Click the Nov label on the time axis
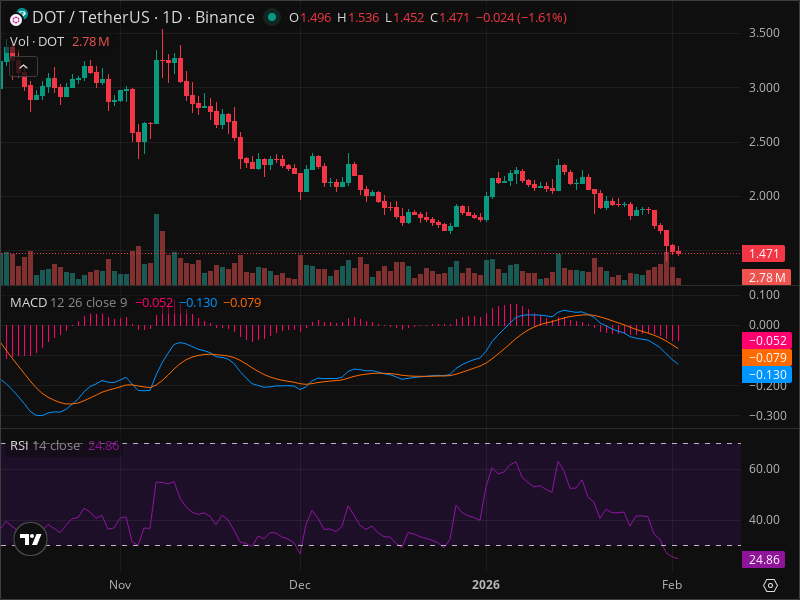Screen dimensions: 800x600 click(x=120, y=585)
